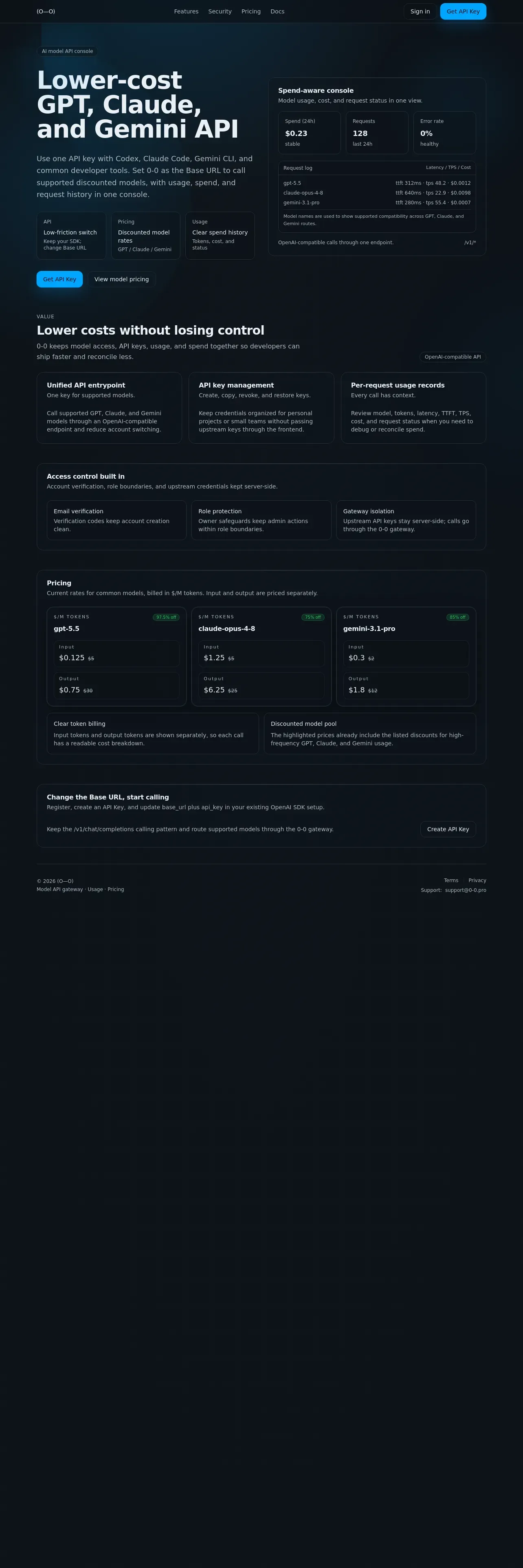Screen dimensions: 523x1568
Task: Select the claude-opus-4-8 request log row
Action: 377,193
